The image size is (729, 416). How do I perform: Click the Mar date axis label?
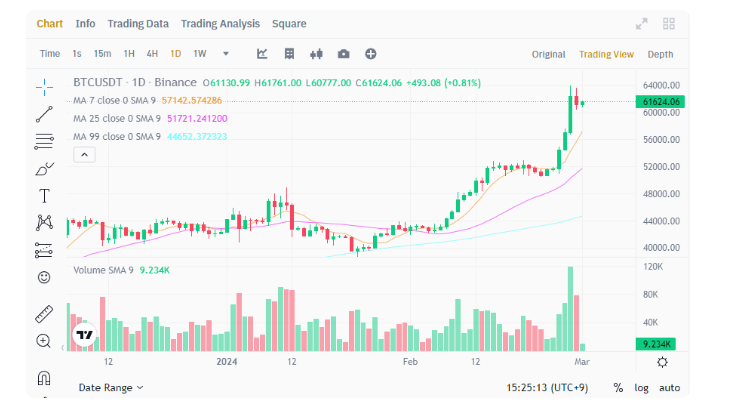pyautogui.click(x=582, y=362)
